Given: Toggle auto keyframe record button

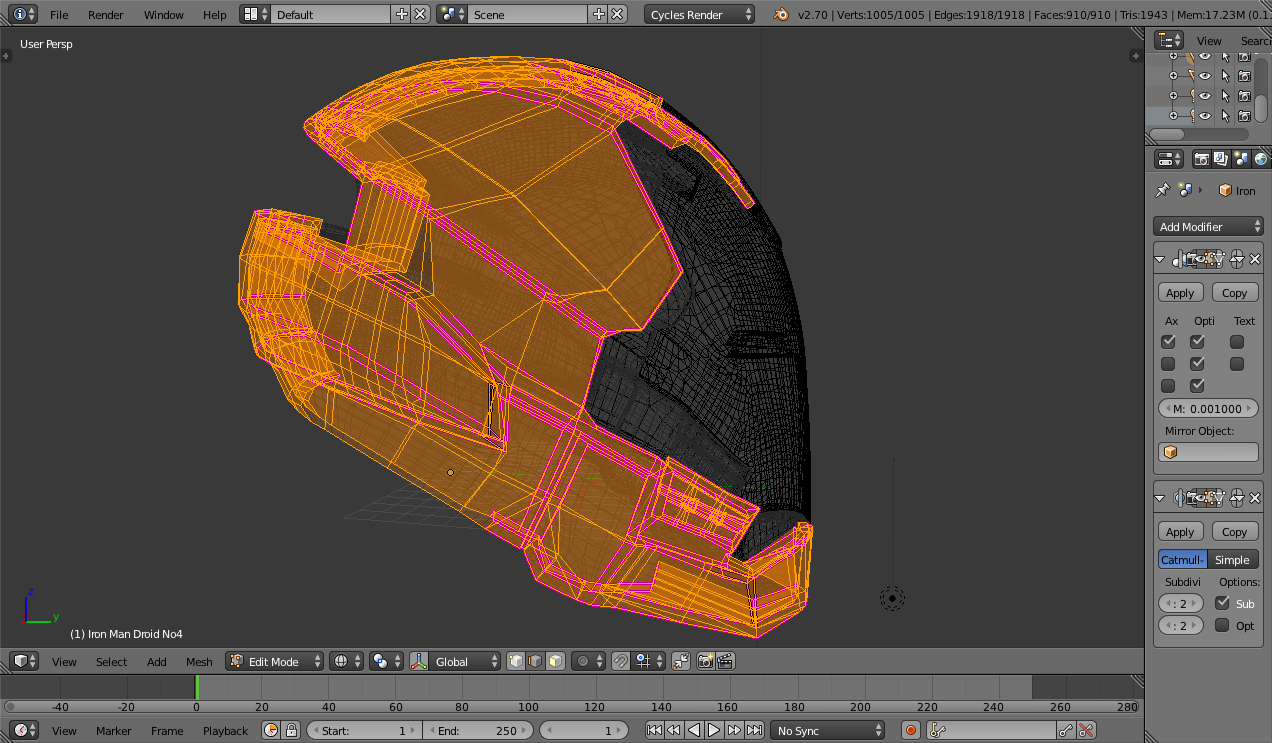Looking at the screenshot, I should click(x=910, y=730).
